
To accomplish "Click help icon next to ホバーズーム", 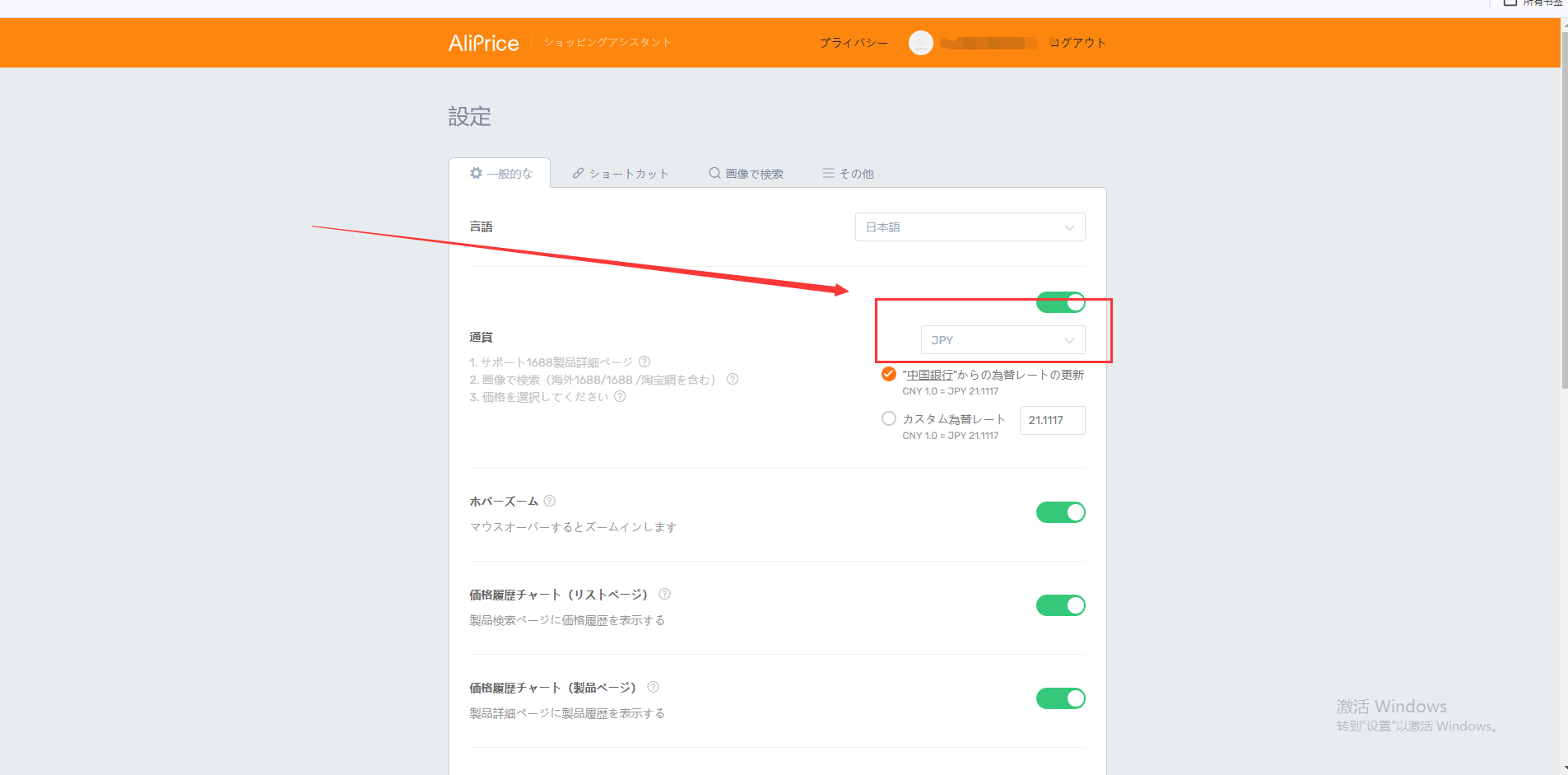I will [550, 501].
